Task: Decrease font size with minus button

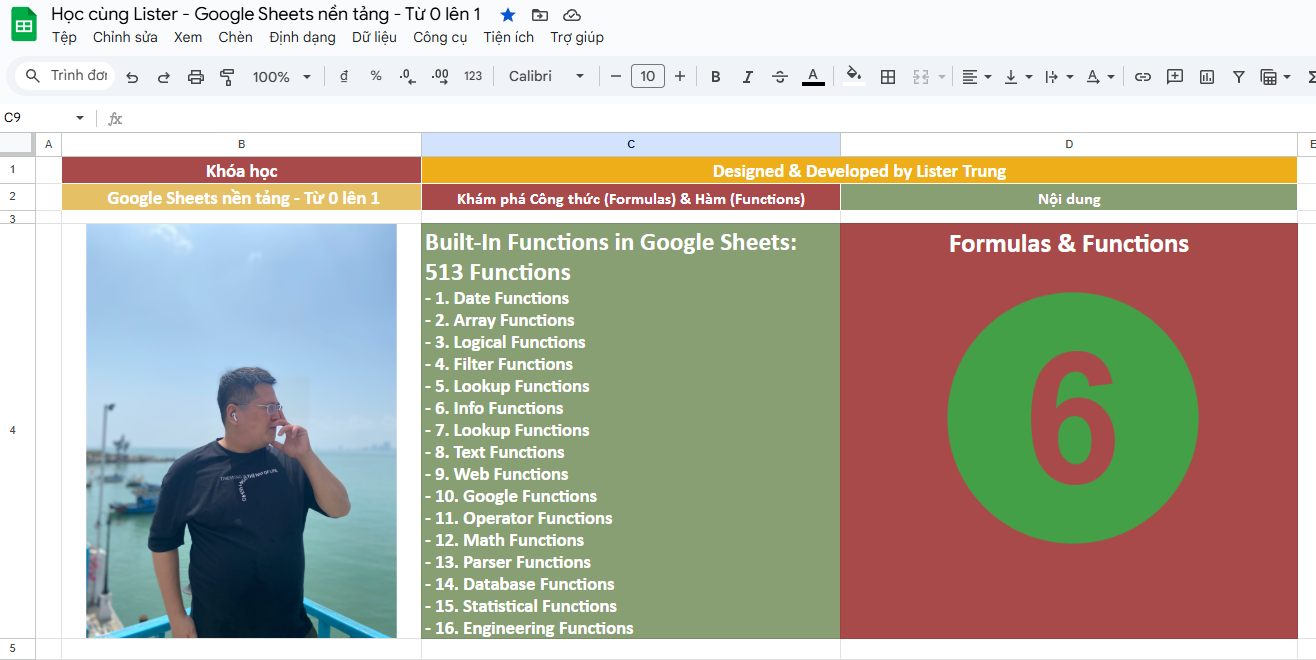Action: (616, 76)
